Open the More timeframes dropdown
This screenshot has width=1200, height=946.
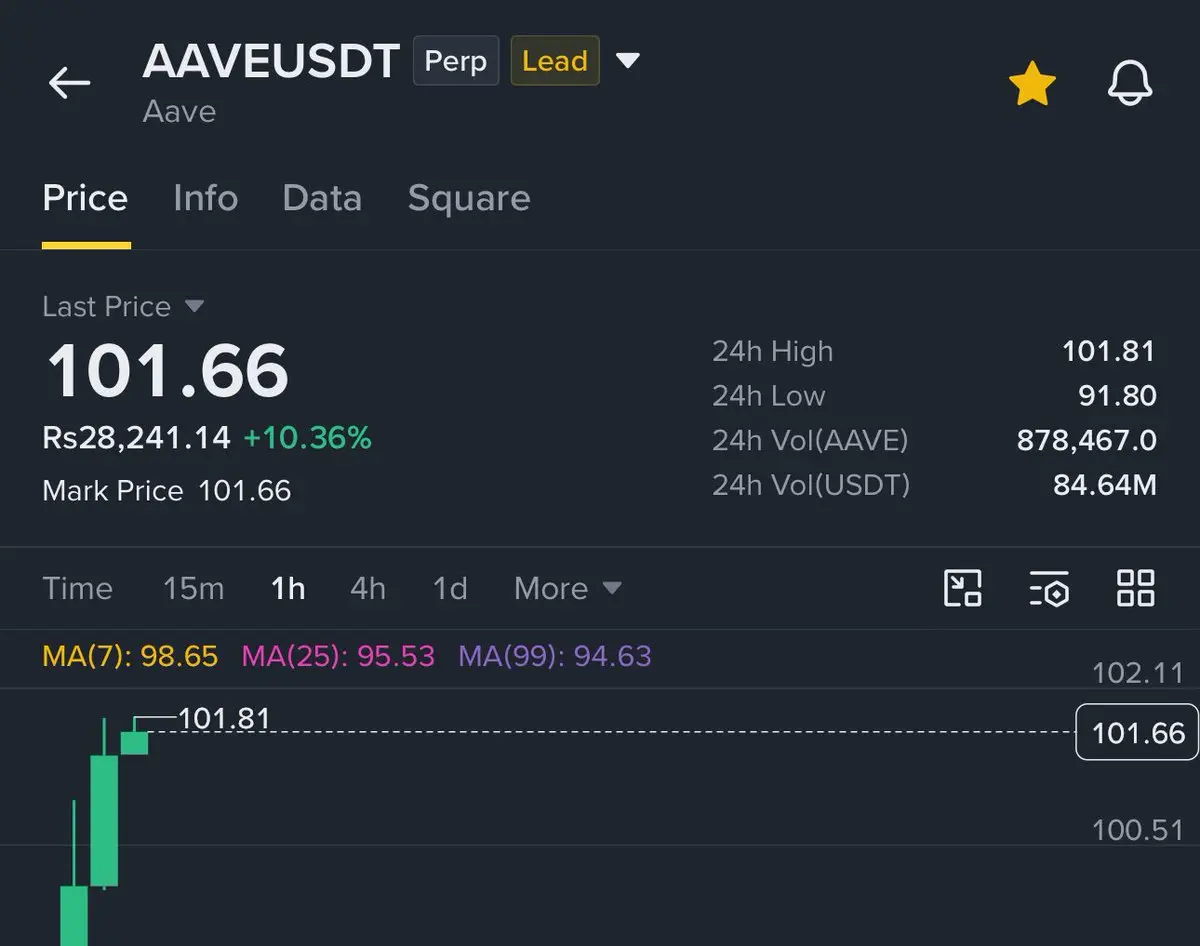(x=567, y=588)
